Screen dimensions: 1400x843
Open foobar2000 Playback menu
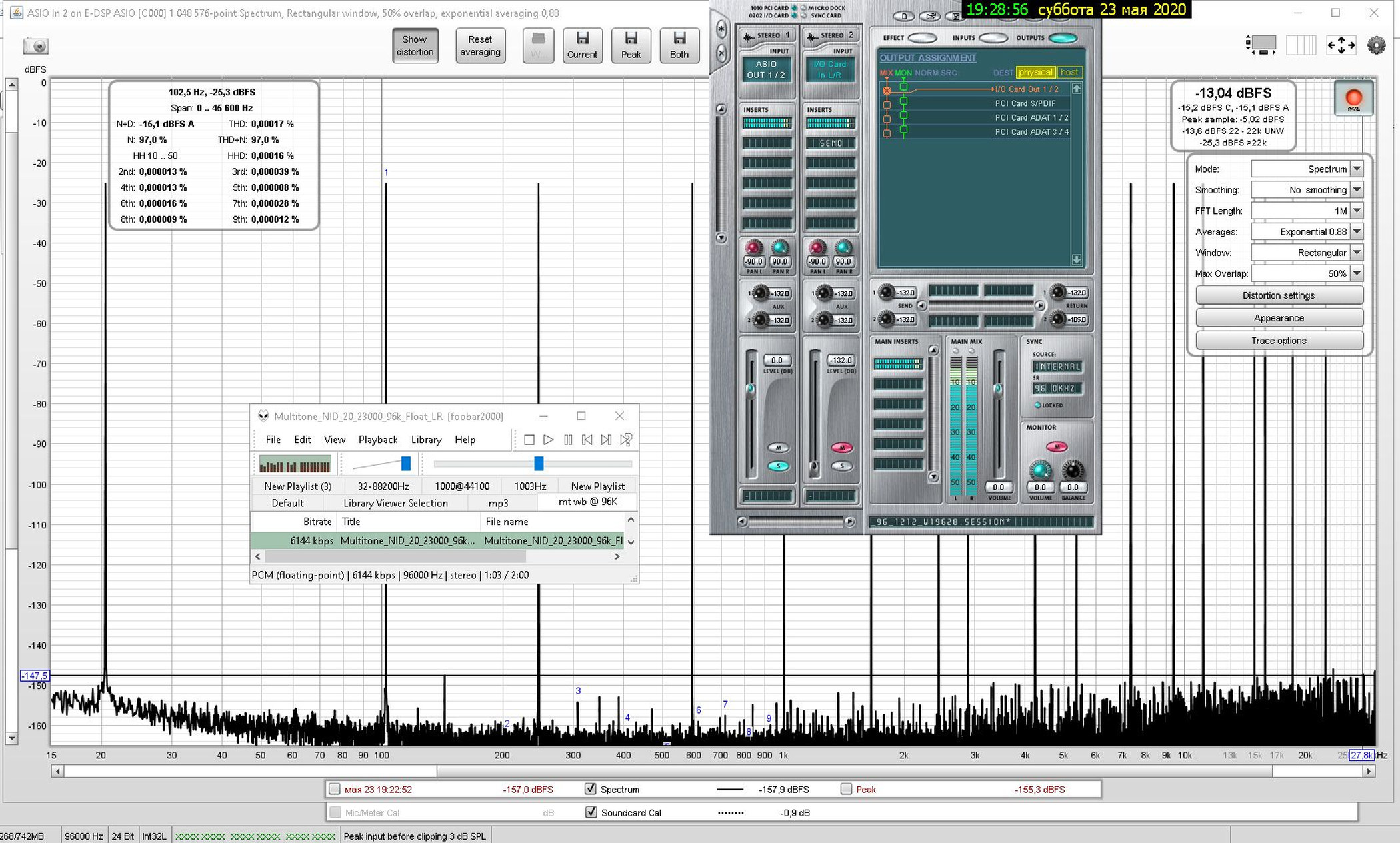point(378,440)
